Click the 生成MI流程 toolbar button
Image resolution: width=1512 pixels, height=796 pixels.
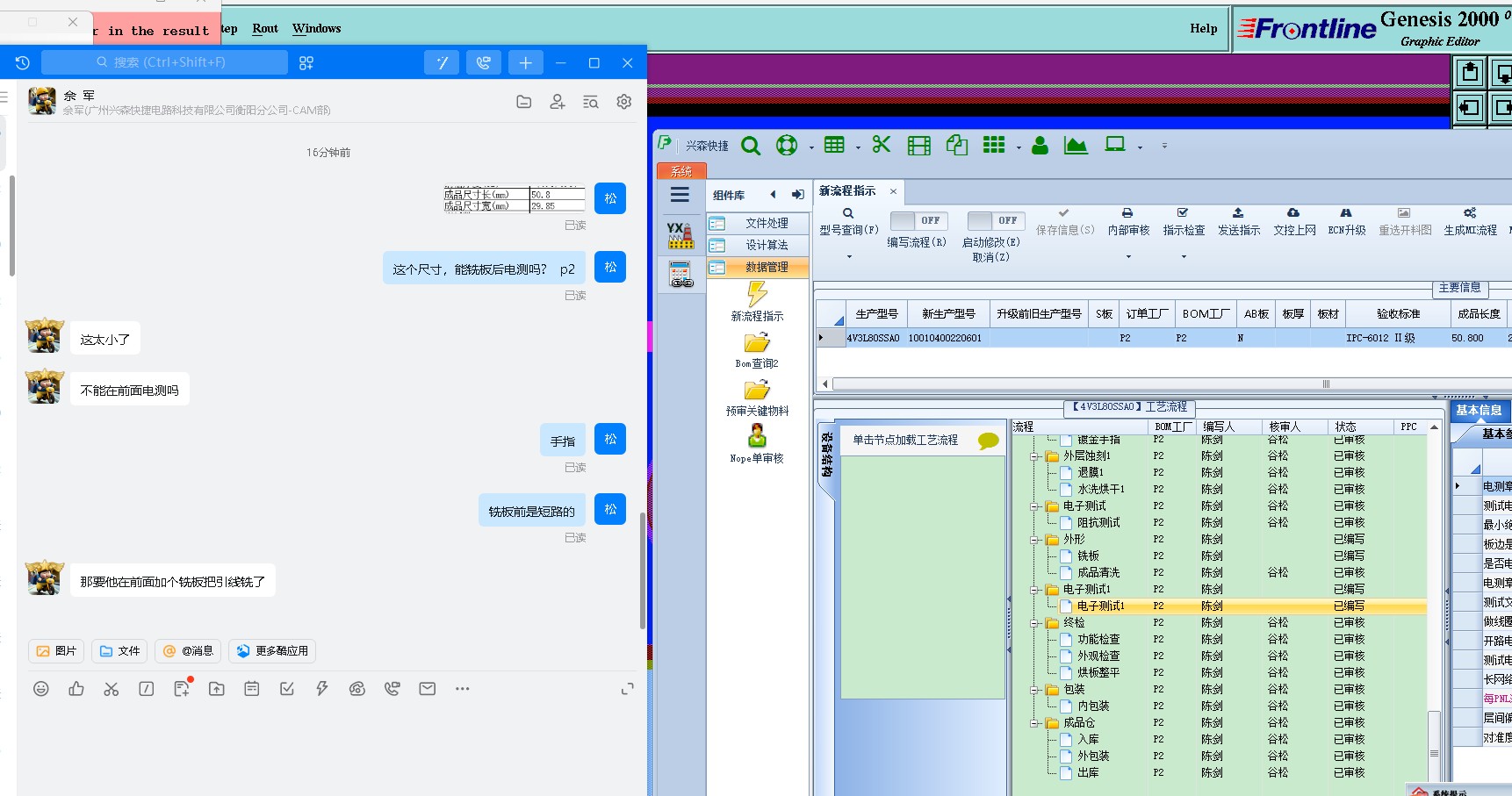click(x=1470, y=223)
